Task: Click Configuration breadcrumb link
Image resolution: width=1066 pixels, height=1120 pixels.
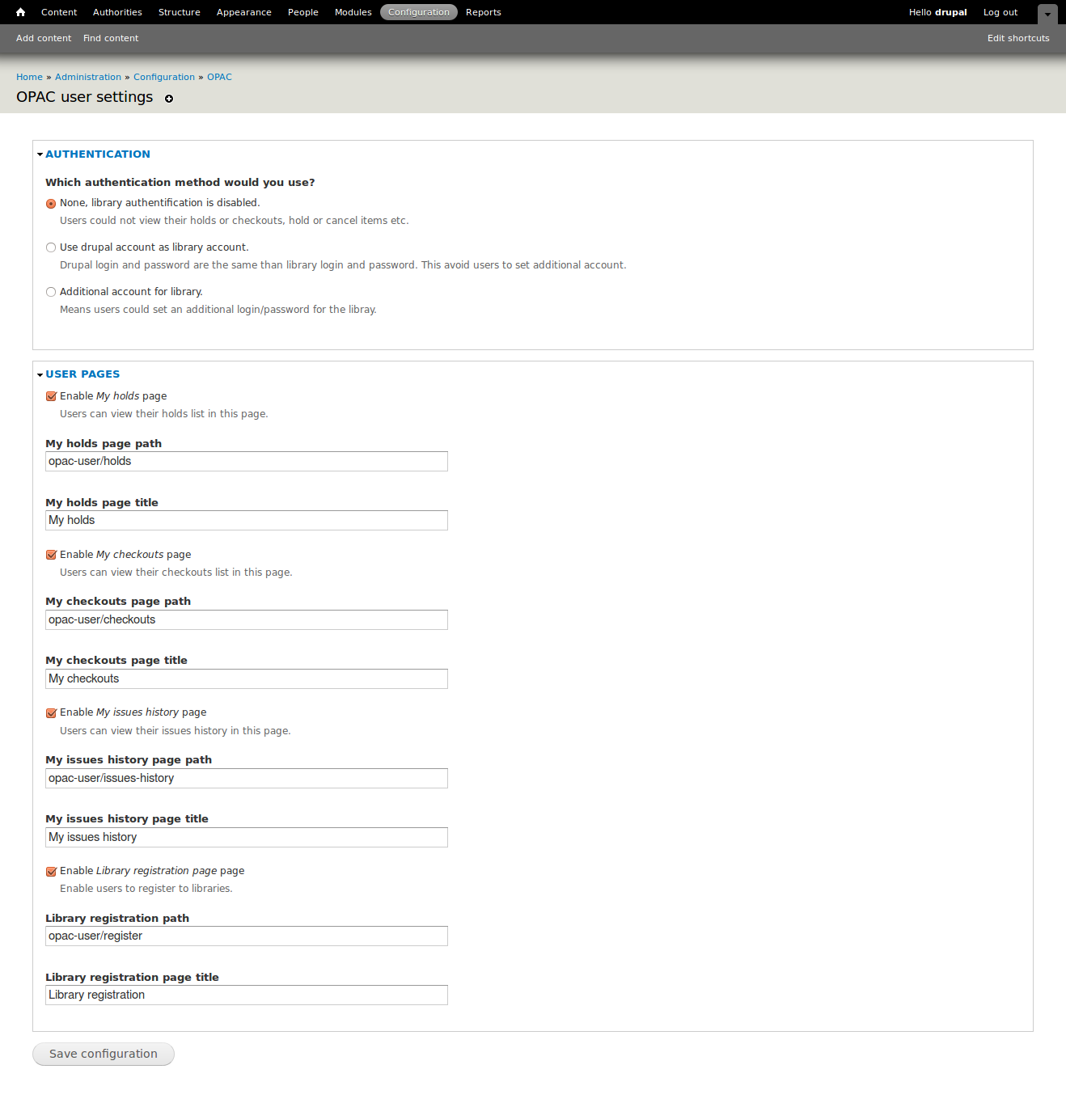Action: click(164, 77)
